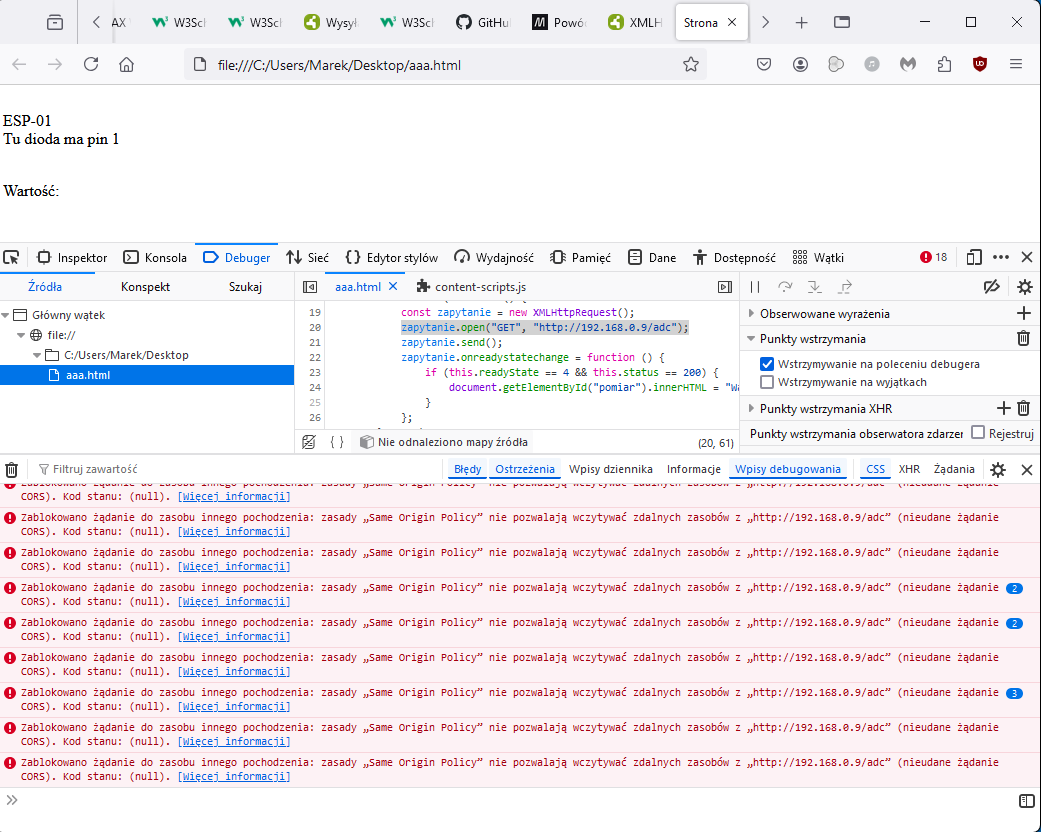This screenshot has height=832, width=1041.
Task: Toggle Żądania console filter
Action: (x=953, y=469)
